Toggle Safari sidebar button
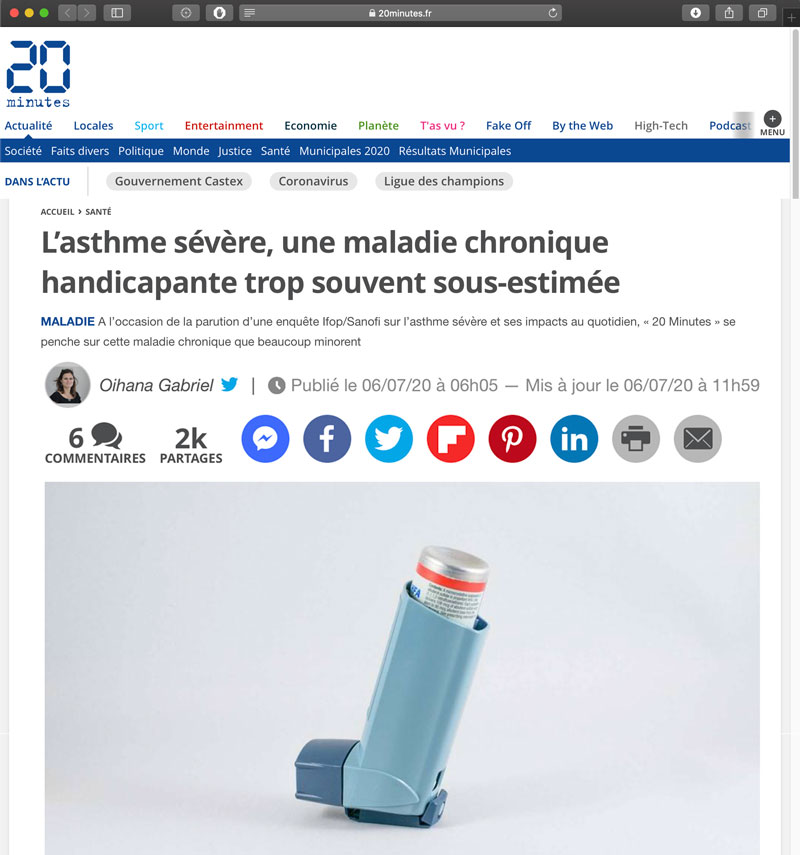800x855 pixels. (x=117, y=13)
